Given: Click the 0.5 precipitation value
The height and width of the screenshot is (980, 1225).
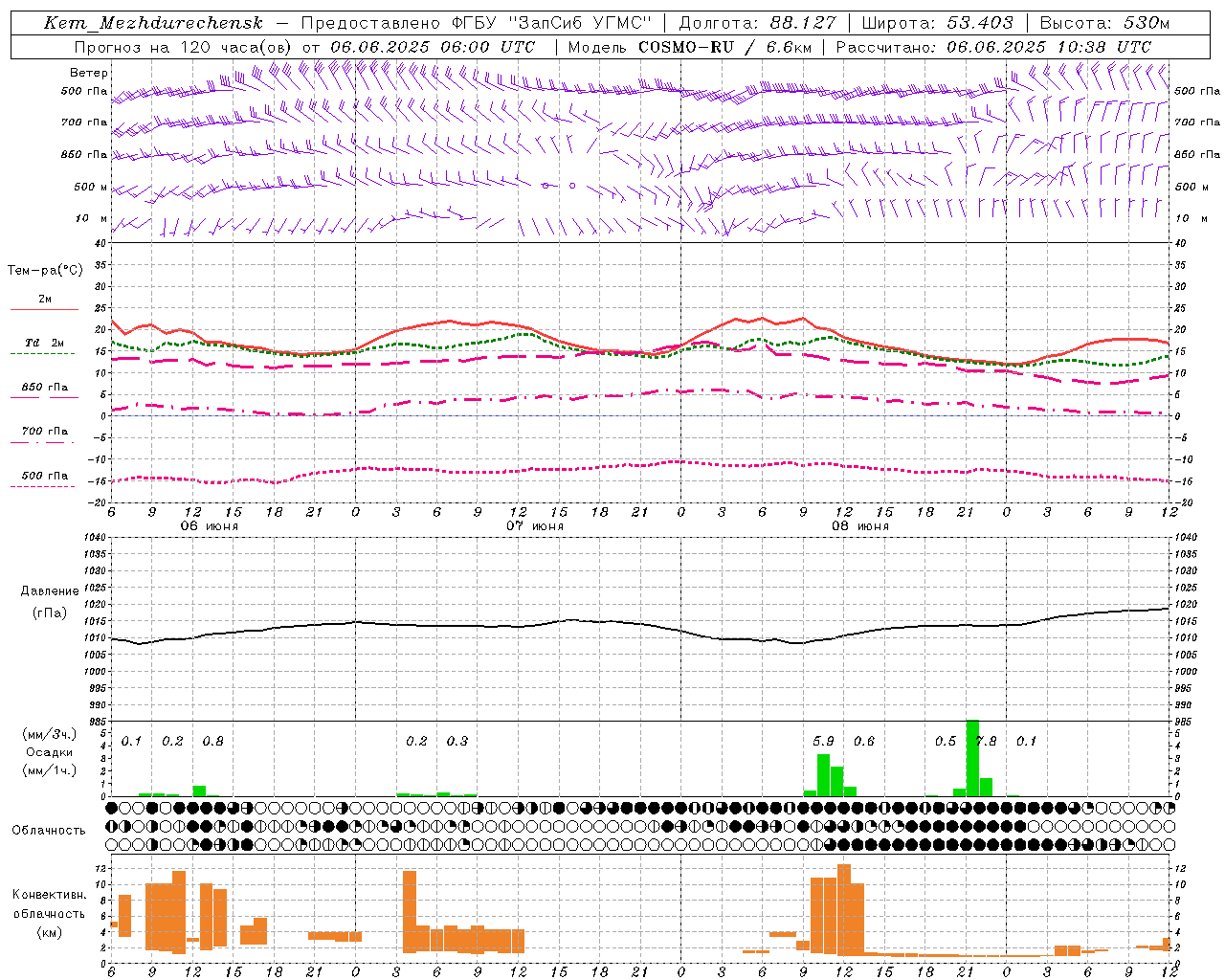Looking at the screenshot, I should (x=946, y=741).
